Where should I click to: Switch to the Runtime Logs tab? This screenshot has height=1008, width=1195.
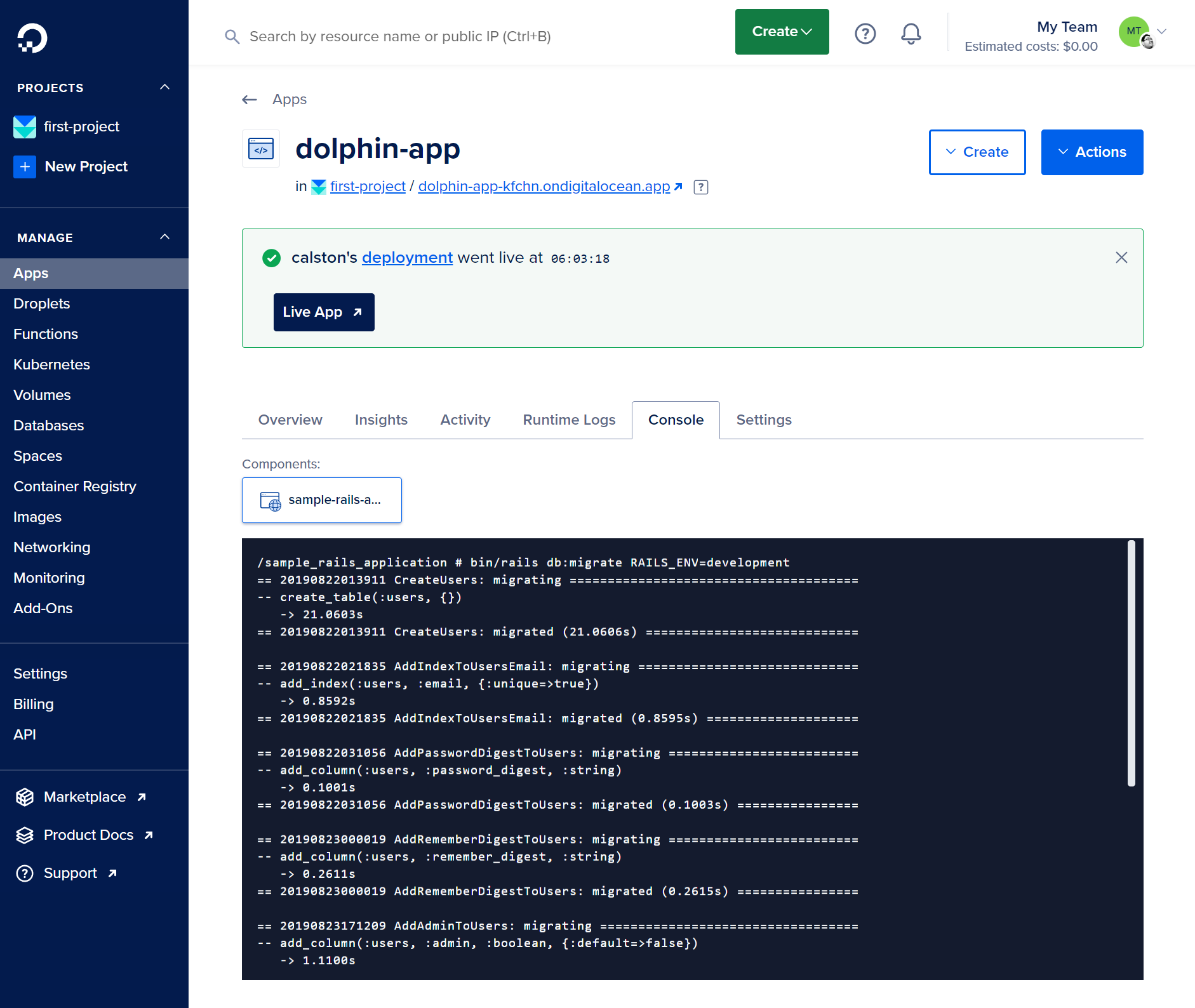(x=569, y=420)
